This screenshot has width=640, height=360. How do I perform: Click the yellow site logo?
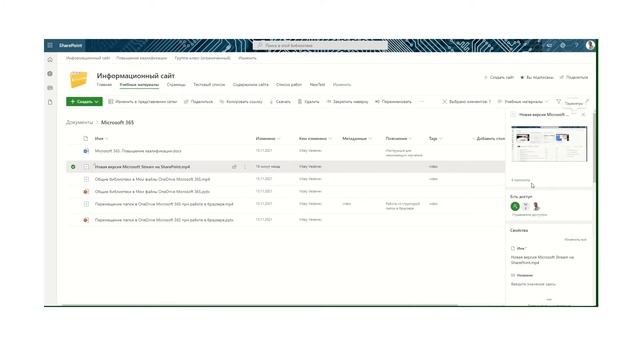click(x=79, y=79)
